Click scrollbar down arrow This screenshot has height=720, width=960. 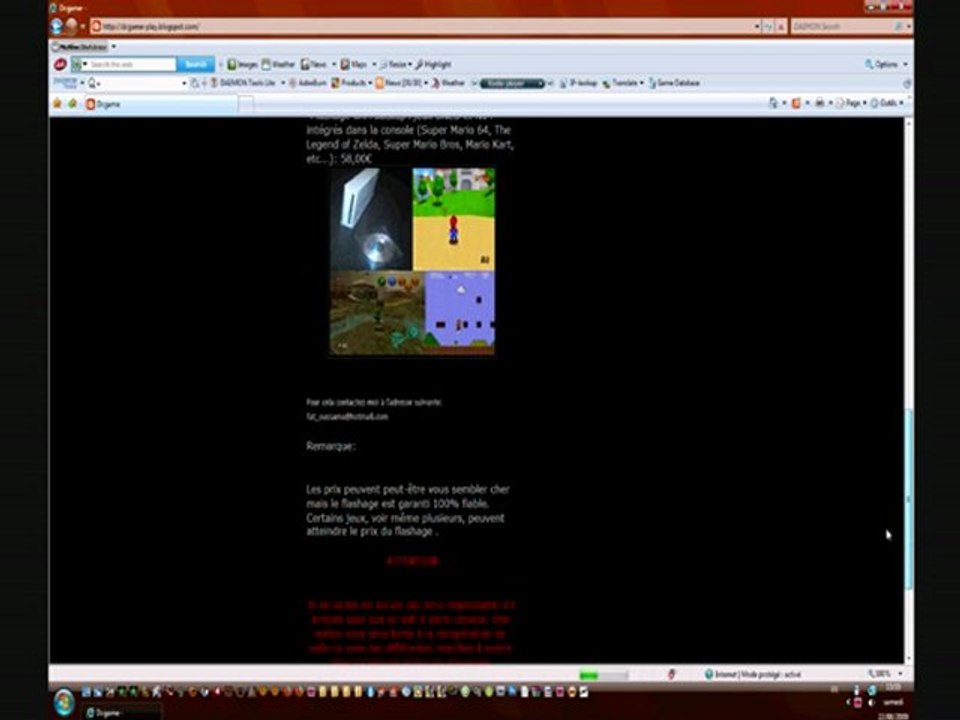909,659
